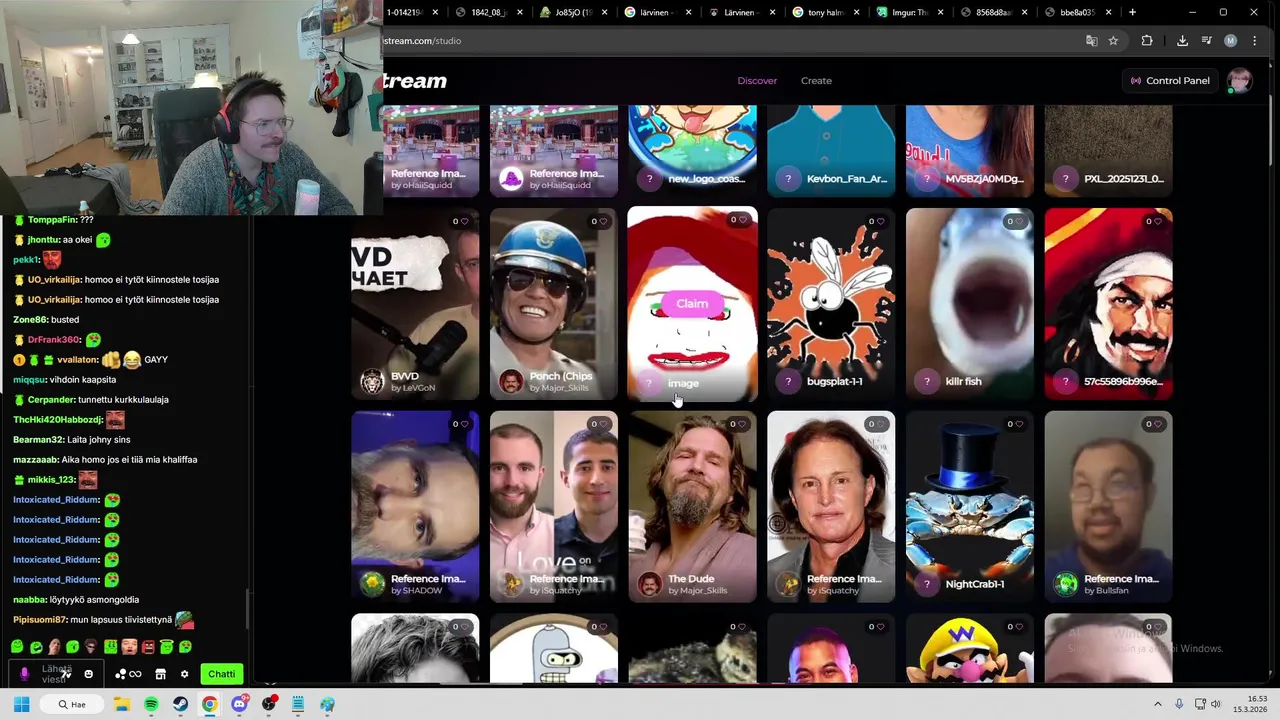Viewport: 1280px width, 720px height.
Task: Switch to the 1842_08 browser tab
Action: coord(489,12)
